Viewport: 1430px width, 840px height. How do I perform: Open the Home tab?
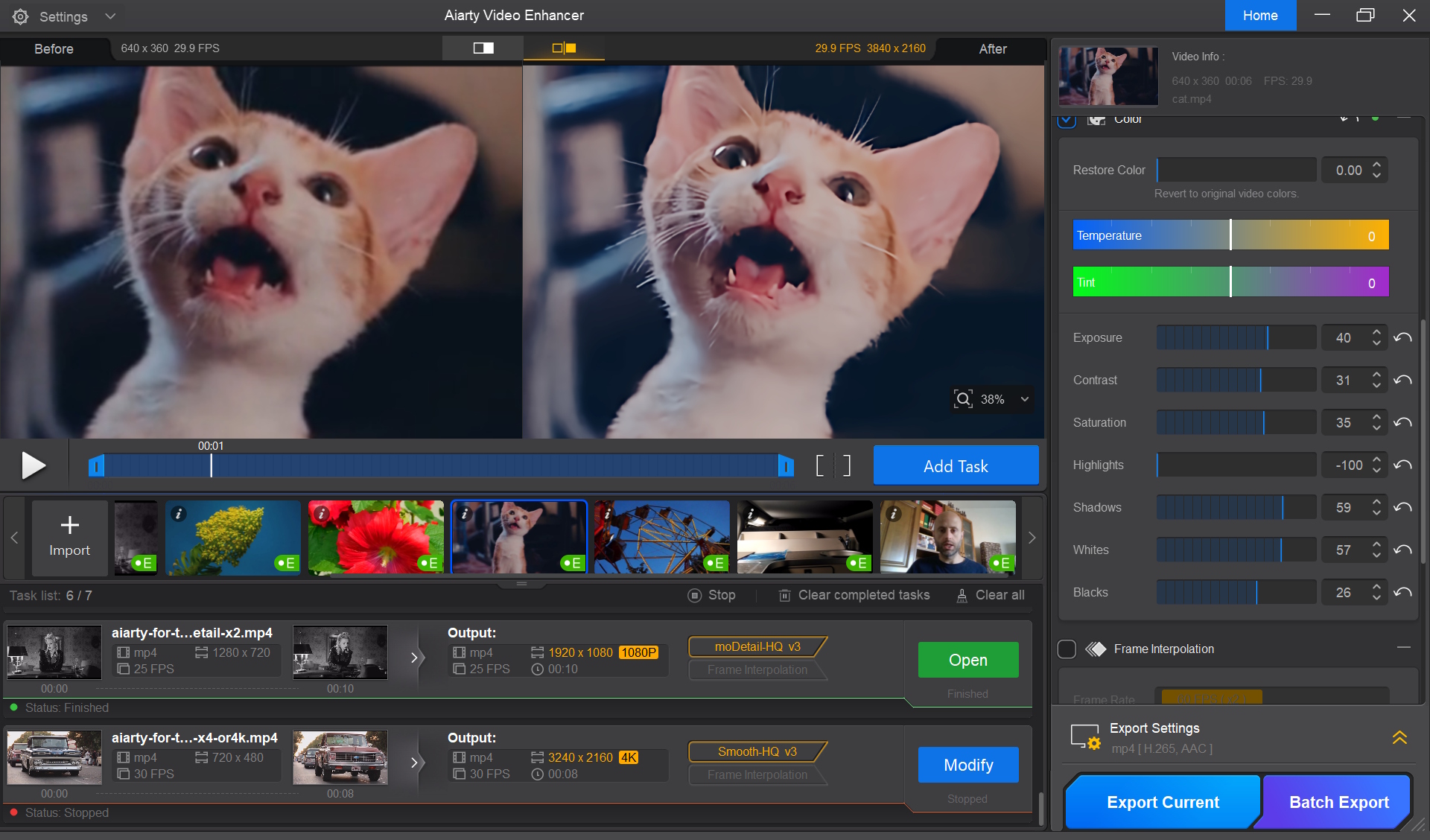click(x=1260, y=16)
